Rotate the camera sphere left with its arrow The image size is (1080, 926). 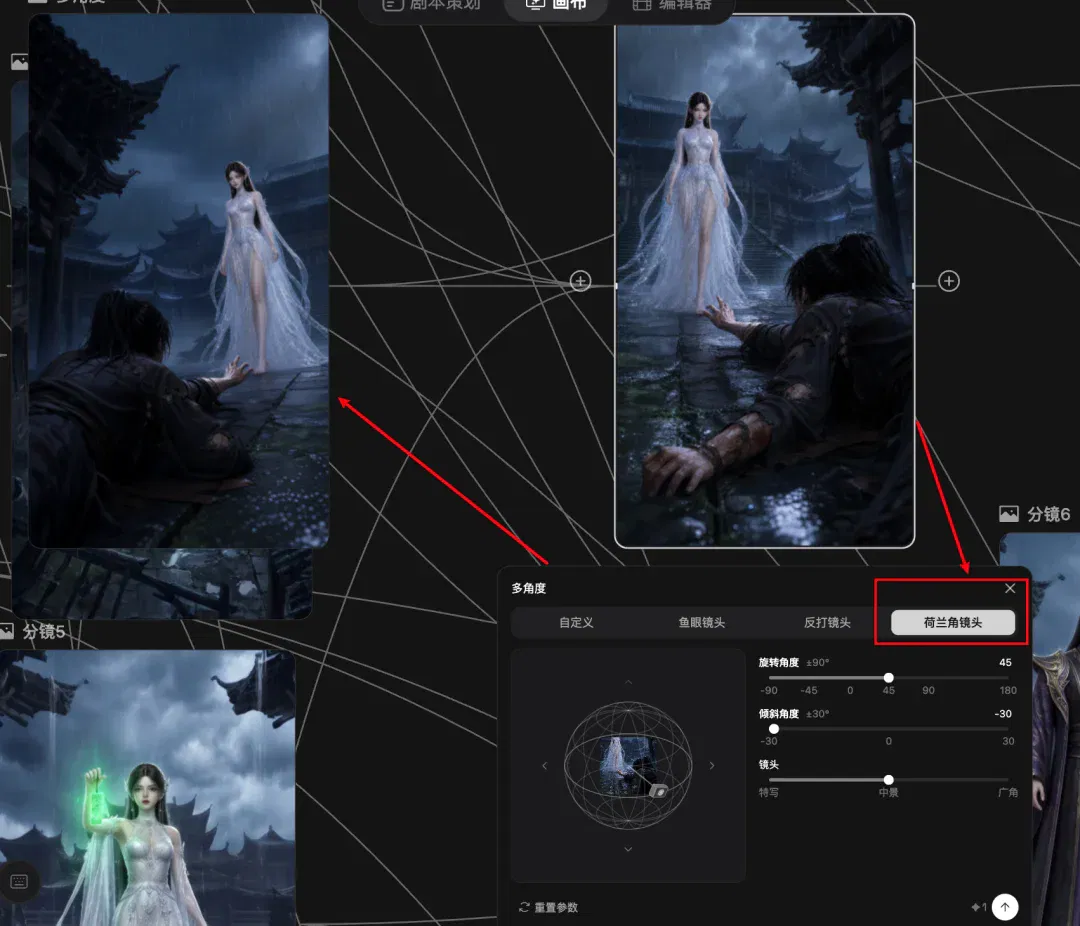point(544,765)
